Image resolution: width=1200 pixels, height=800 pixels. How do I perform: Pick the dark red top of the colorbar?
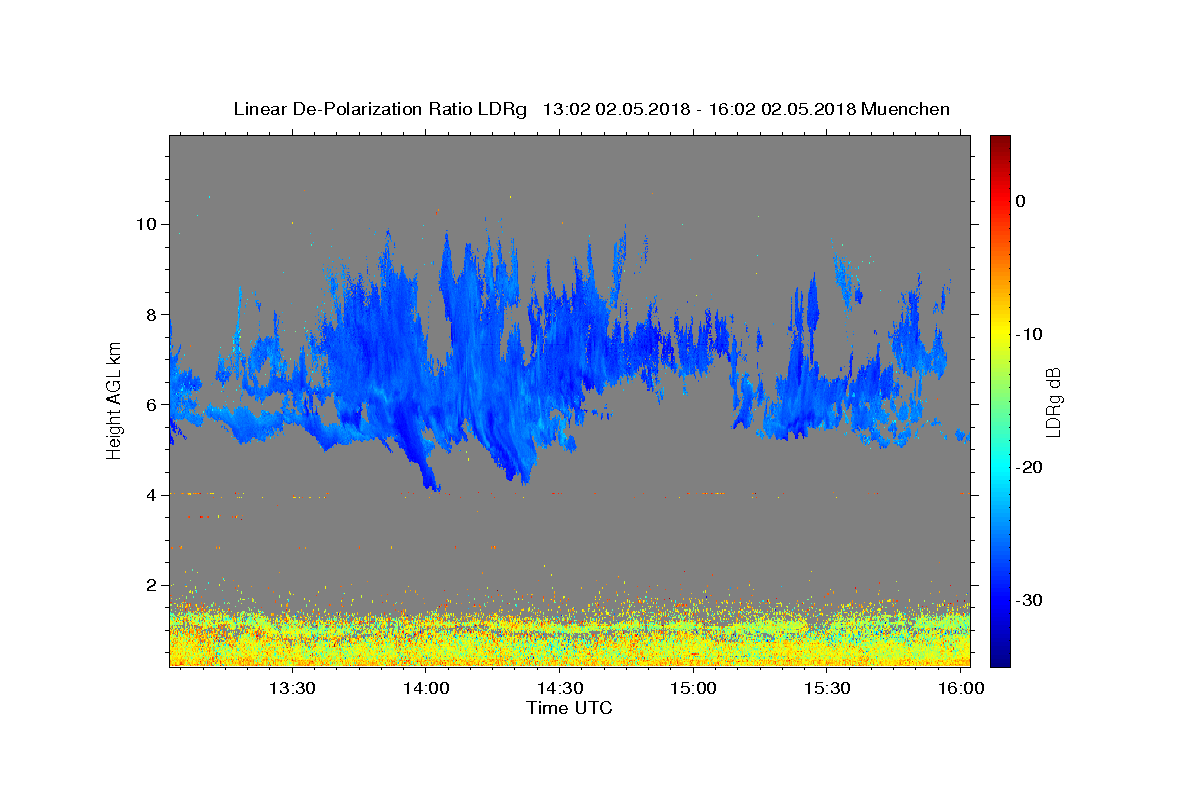(1000, 142)
